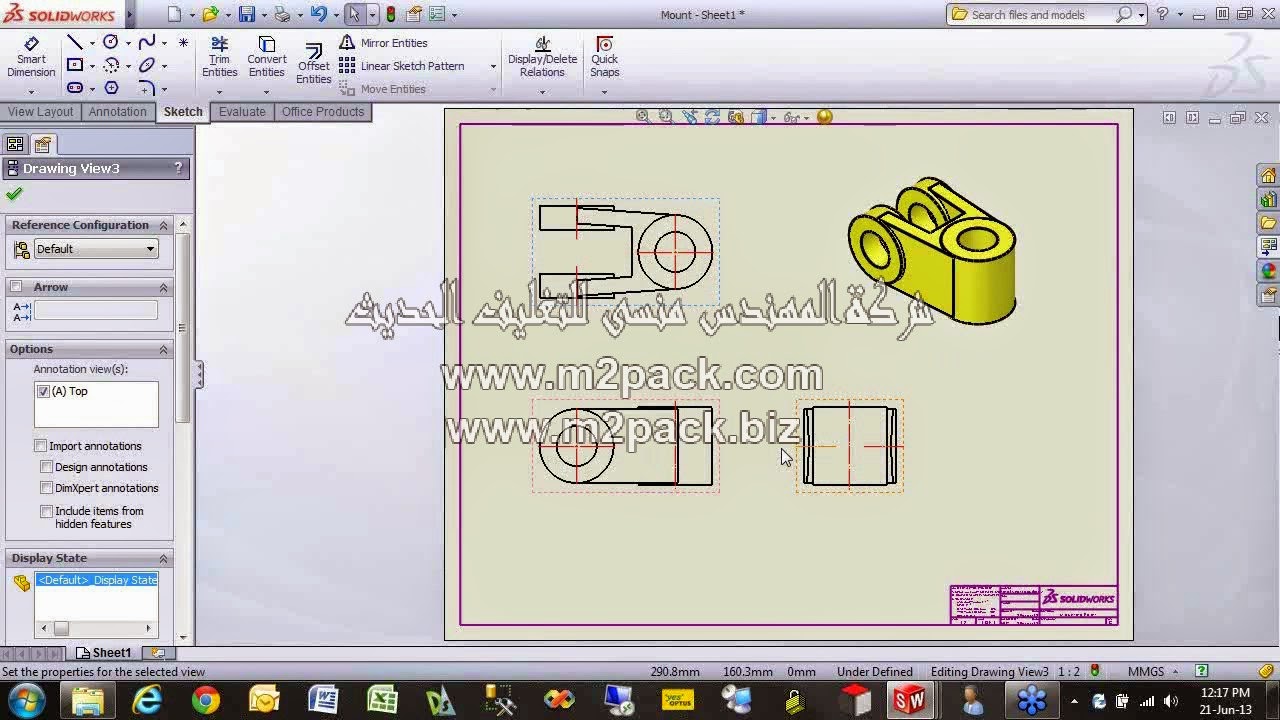
Task: Toggle the Arrow checkbox
Action: 16,287
